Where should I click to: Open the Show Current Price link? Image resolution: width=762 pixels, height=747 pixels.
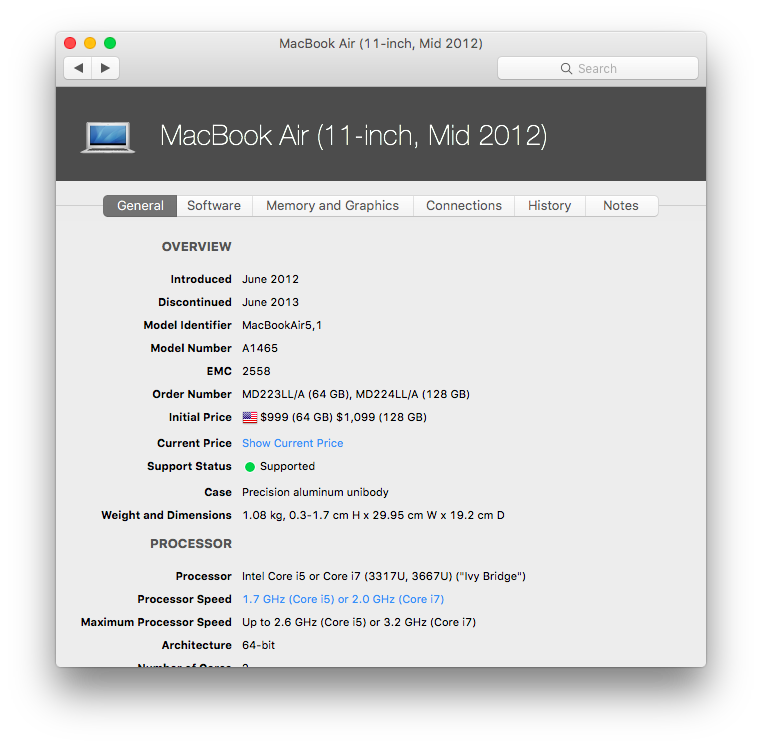tap(292, 443)
